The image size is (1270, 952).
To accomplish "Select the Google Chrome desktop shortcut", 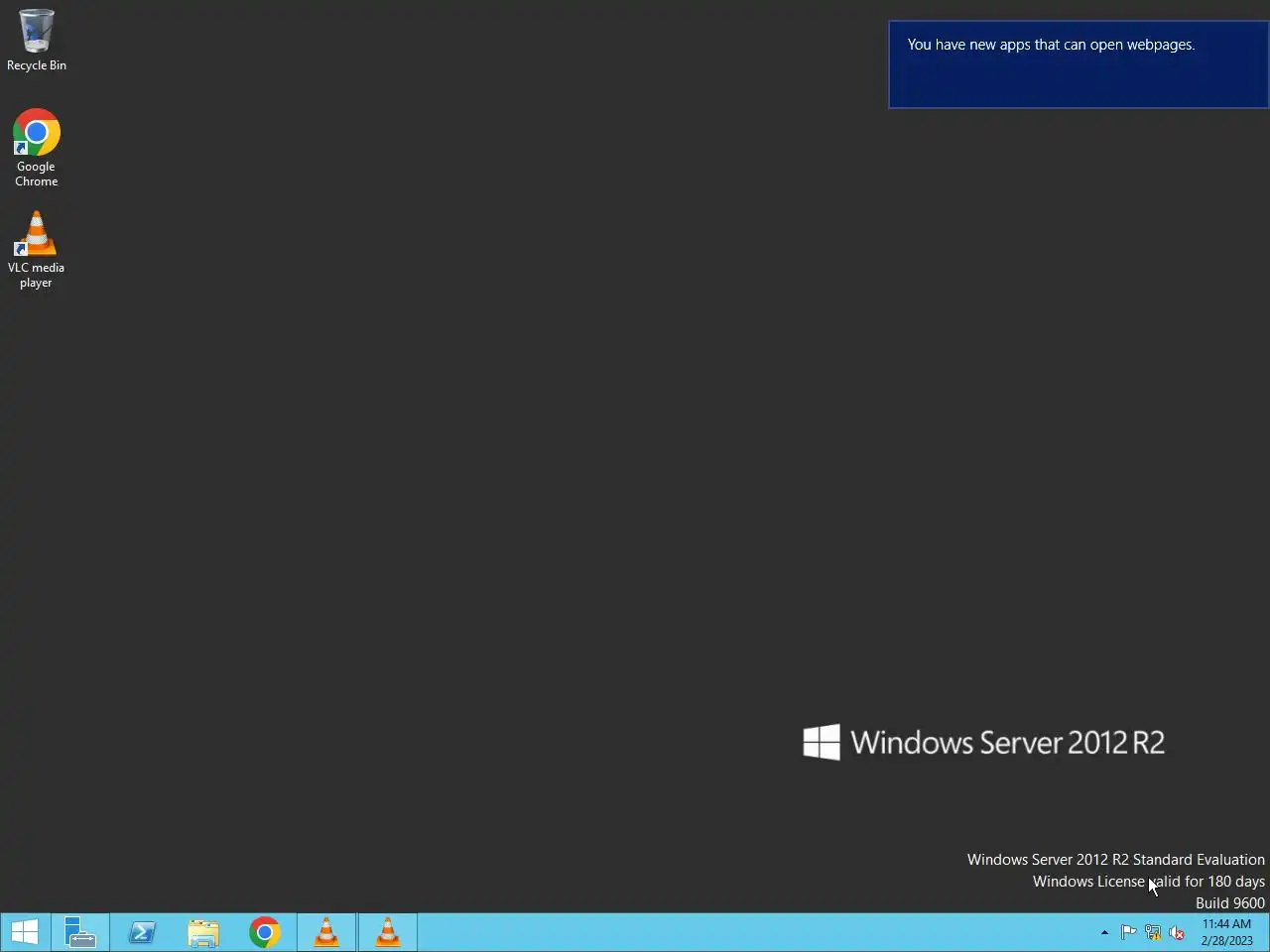I will click(x=37, y=147).
